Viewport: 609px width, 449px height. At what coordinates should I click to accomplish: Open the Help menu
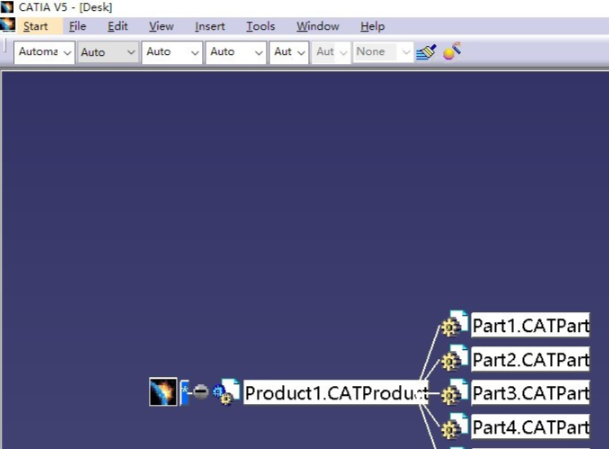click(372, 26)
